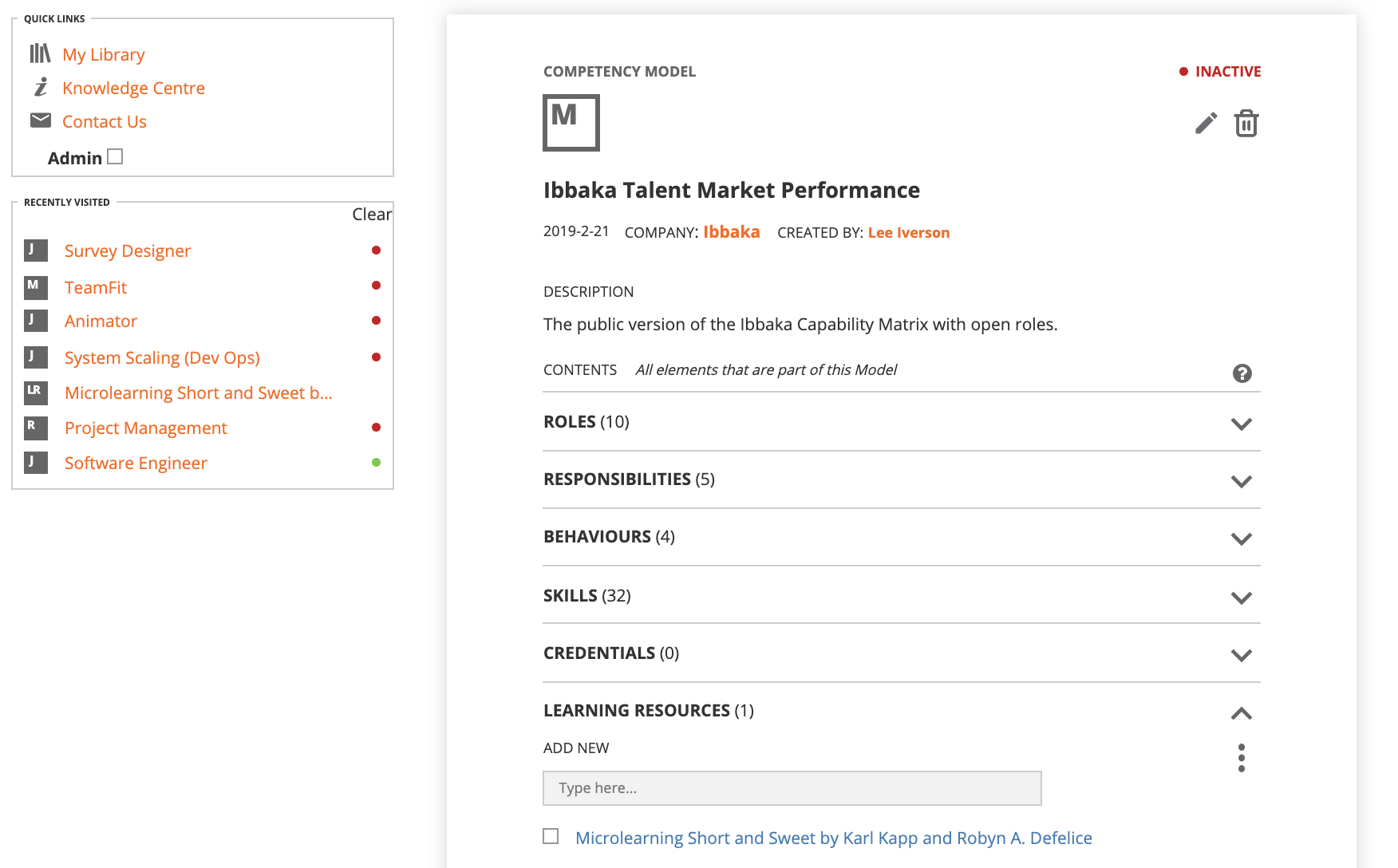
Task: Expand the SKILLS section
Action: 1242,597
